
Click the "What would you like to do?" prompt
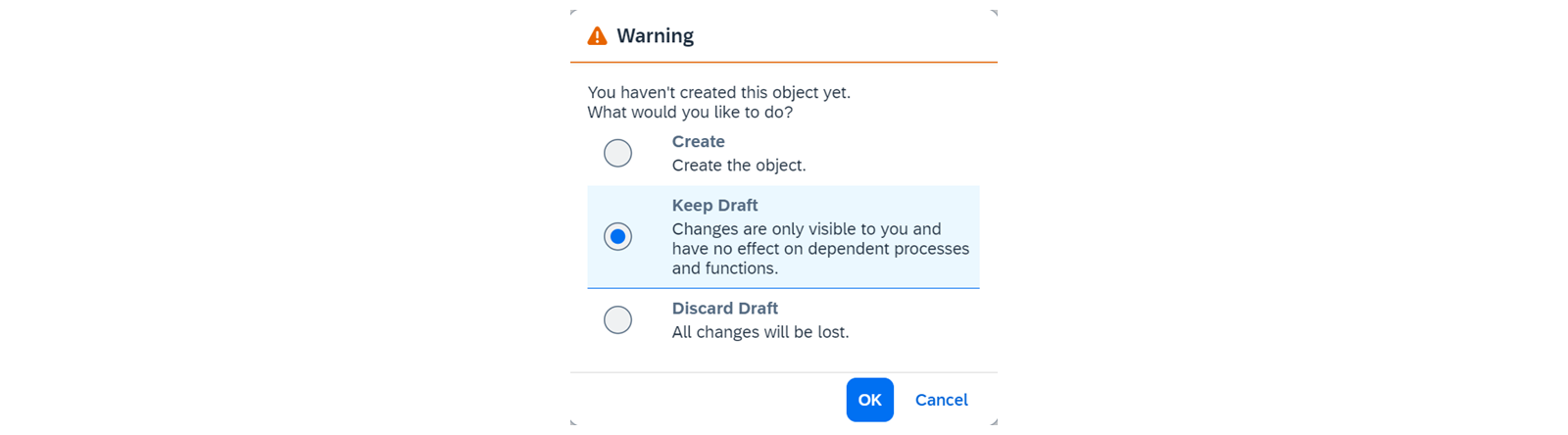[x=690, y=112]
